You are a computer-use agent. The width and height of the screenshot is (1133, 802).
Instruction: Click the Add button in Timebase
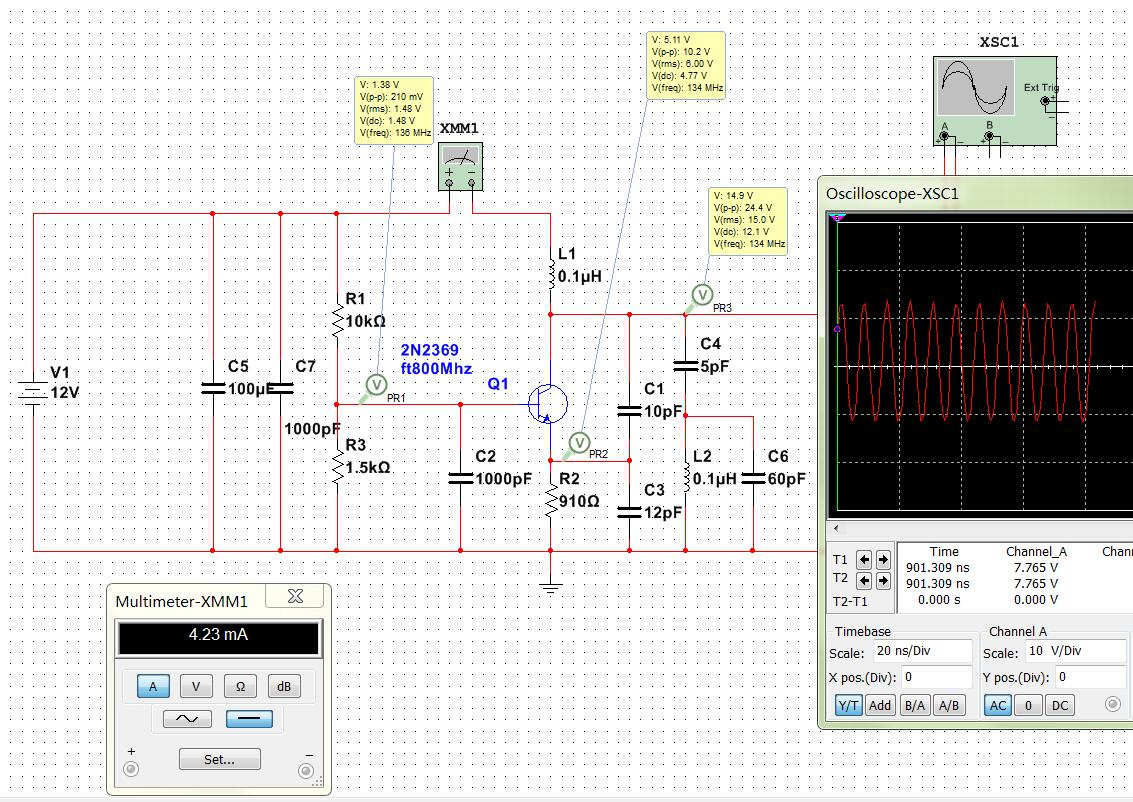click(x=880, y=705)
